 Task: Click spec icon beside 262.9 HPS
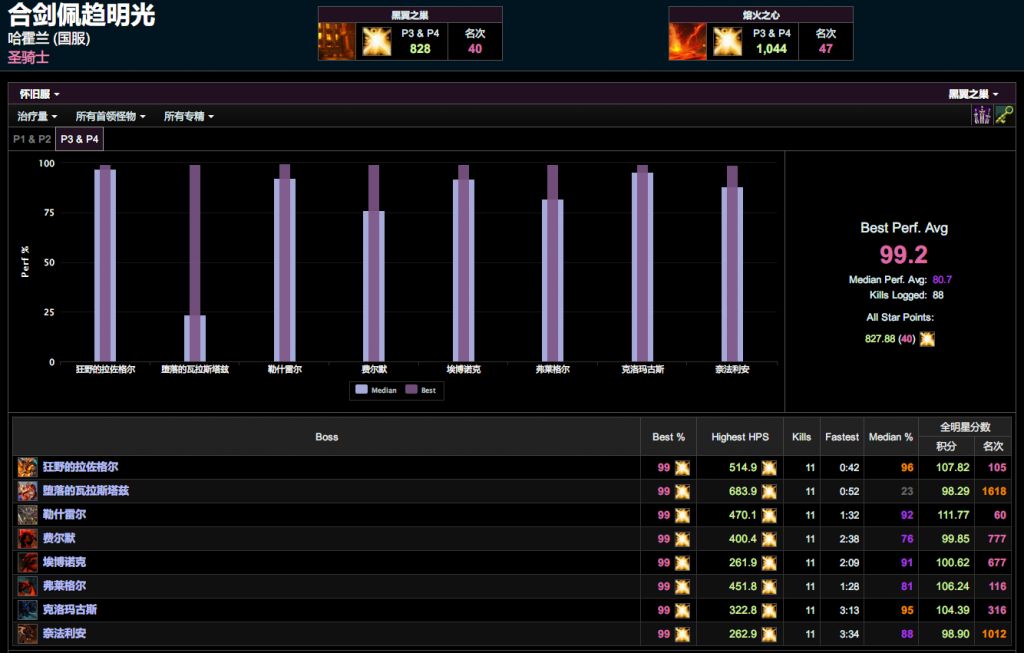[x=769, y=634]
